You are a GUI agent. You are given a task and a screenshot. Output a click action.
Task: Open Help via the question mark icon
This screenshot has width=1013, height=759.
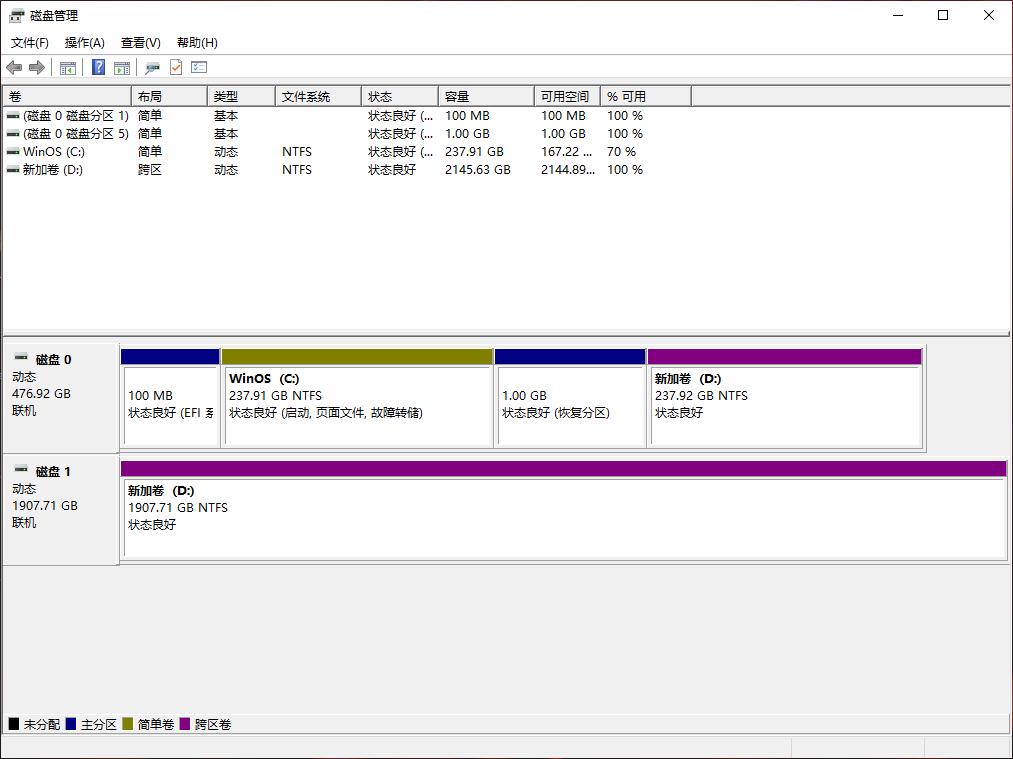click(x=97, y=67)
